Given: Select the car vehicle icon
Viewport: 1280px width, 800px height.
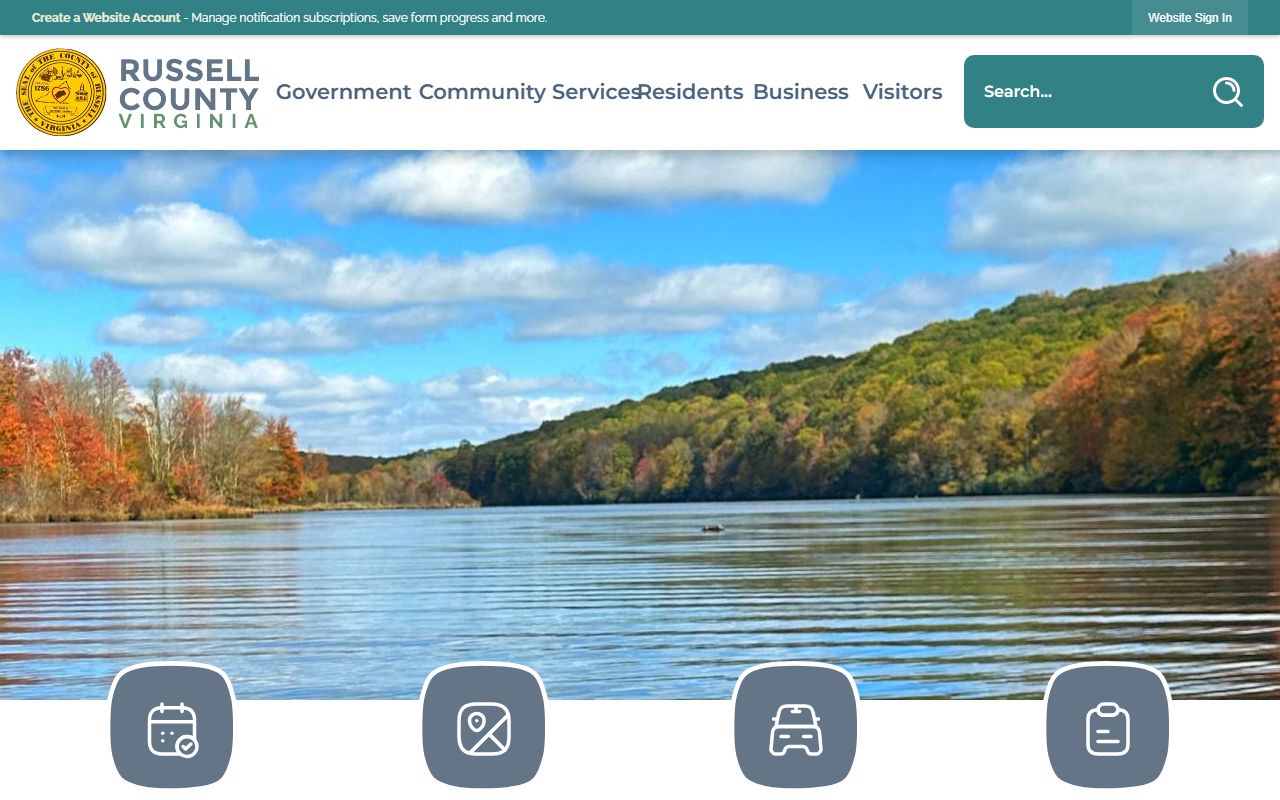Looking at the screenshot, I should tap(796, 729).
